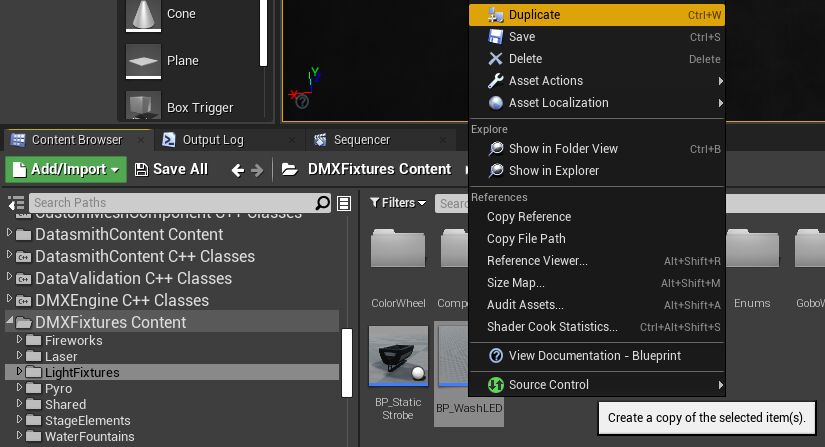Click the Save All button
Image resolution: width=825 pixels, height=447 pixels.
172,169
